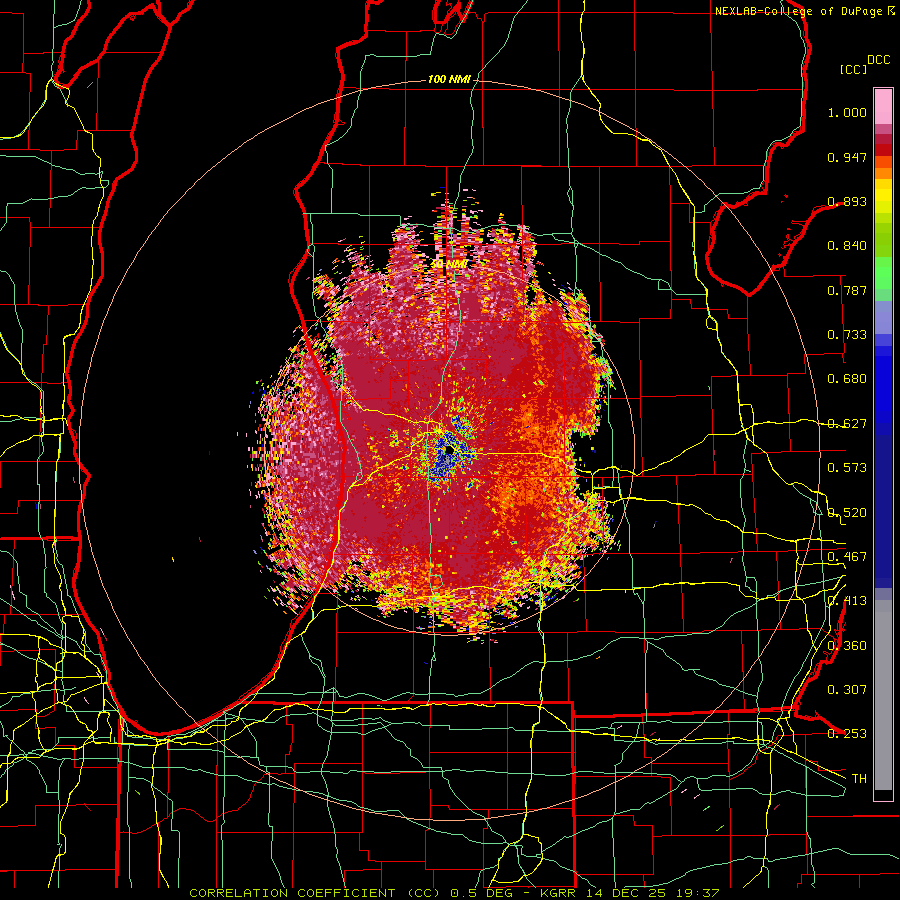
Task: Select the 0.573 scale value
Action: [x=847, y=468]
